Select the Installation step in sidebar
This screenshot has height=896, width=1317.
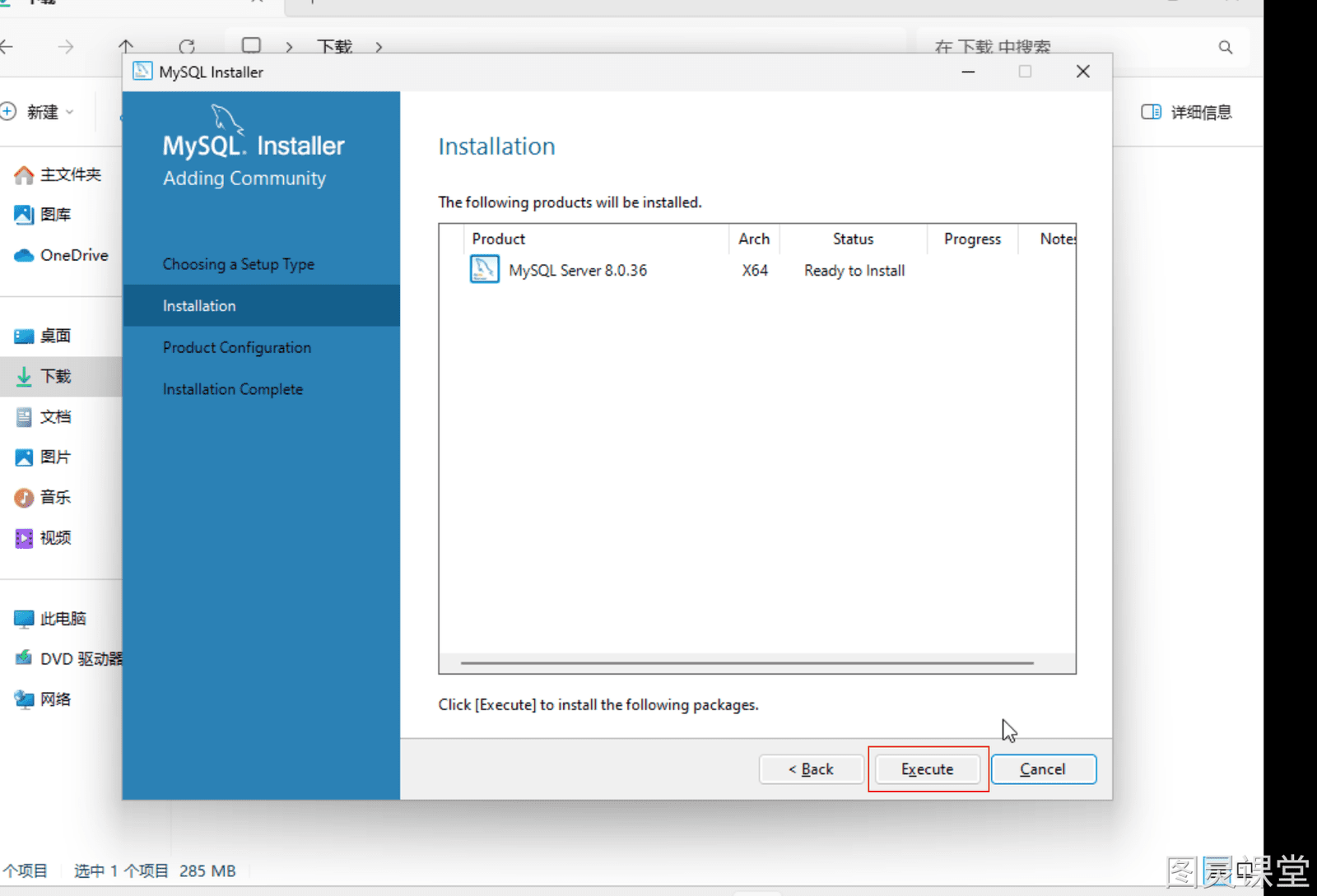261,306
